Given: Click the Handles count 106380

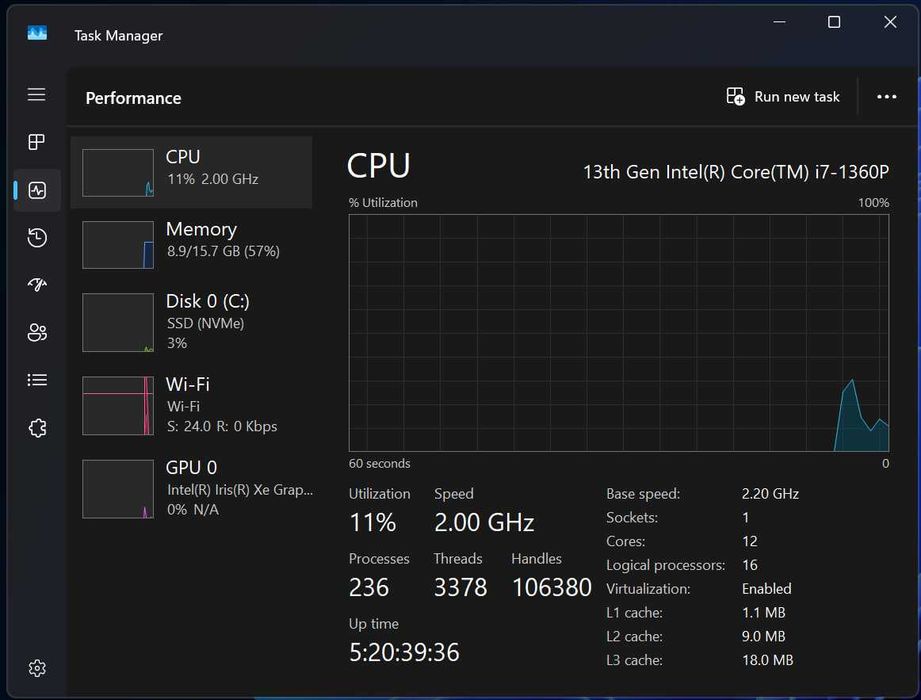Looking at the screenshot, I should [x=552, y=587].
